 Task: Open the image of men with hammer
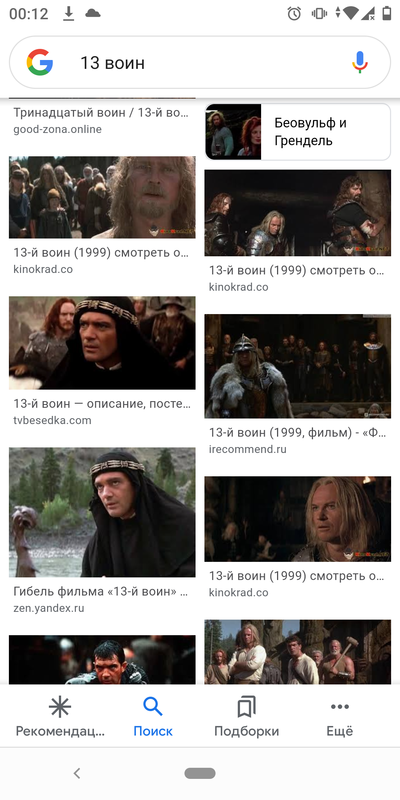[x=298, y=652]
